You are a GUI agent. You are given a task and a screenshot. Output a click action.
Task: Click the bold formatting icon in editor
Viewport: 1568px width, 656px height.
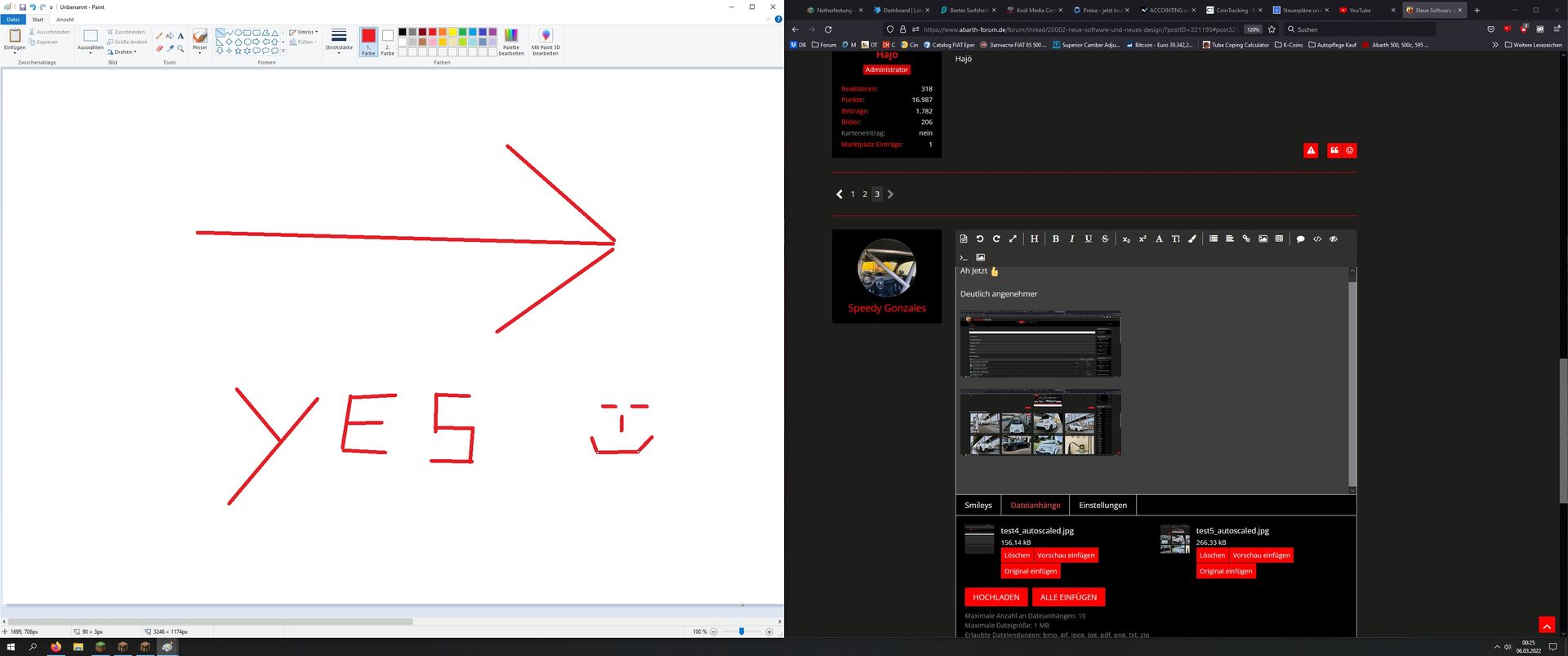[x=1055, y=239]
